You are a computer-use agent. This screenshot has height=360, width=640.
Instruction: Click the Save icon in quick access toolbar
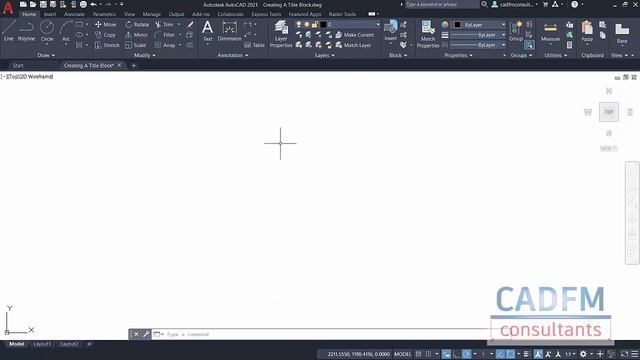point(43,4)
